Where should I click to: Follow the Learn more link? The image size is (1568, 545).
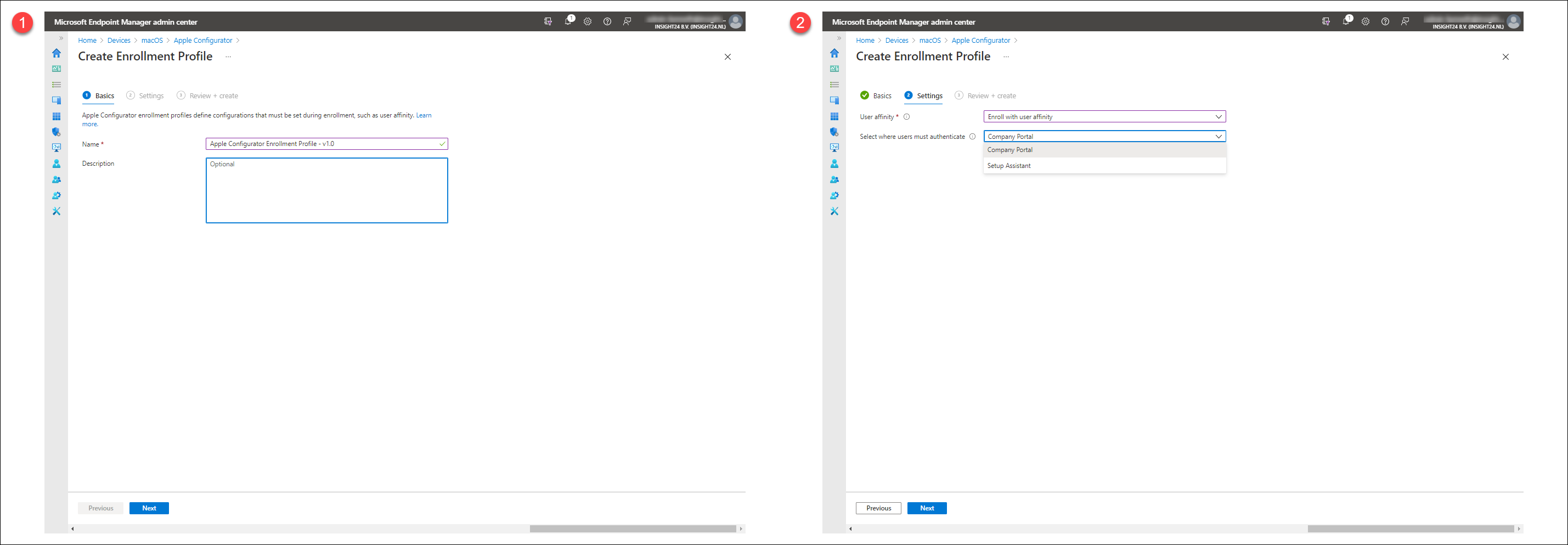(x=424, y=115)
